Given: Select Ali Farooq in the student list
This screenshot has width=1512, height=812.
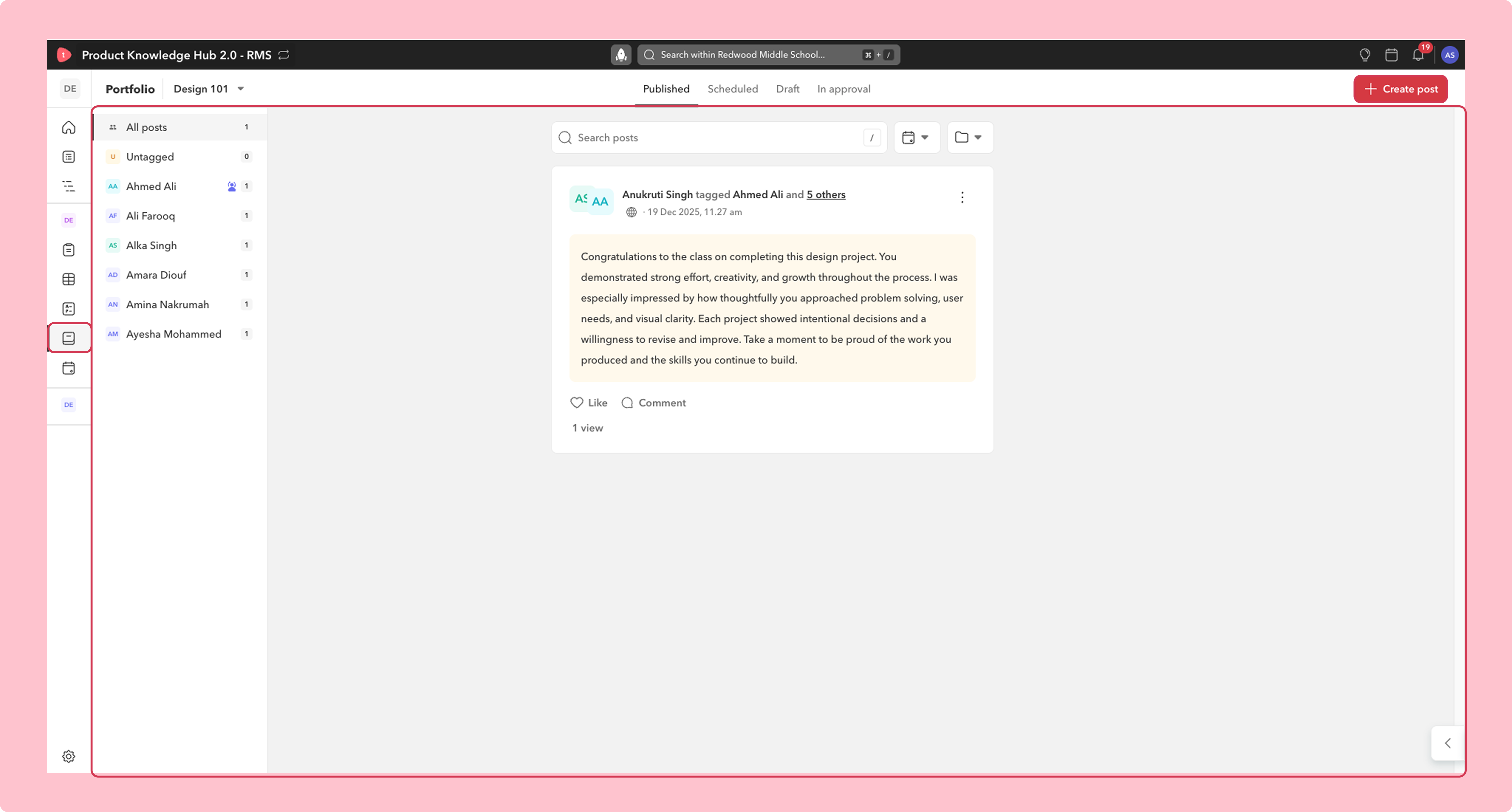Looking at the screenshot, I should click(180, 216).
